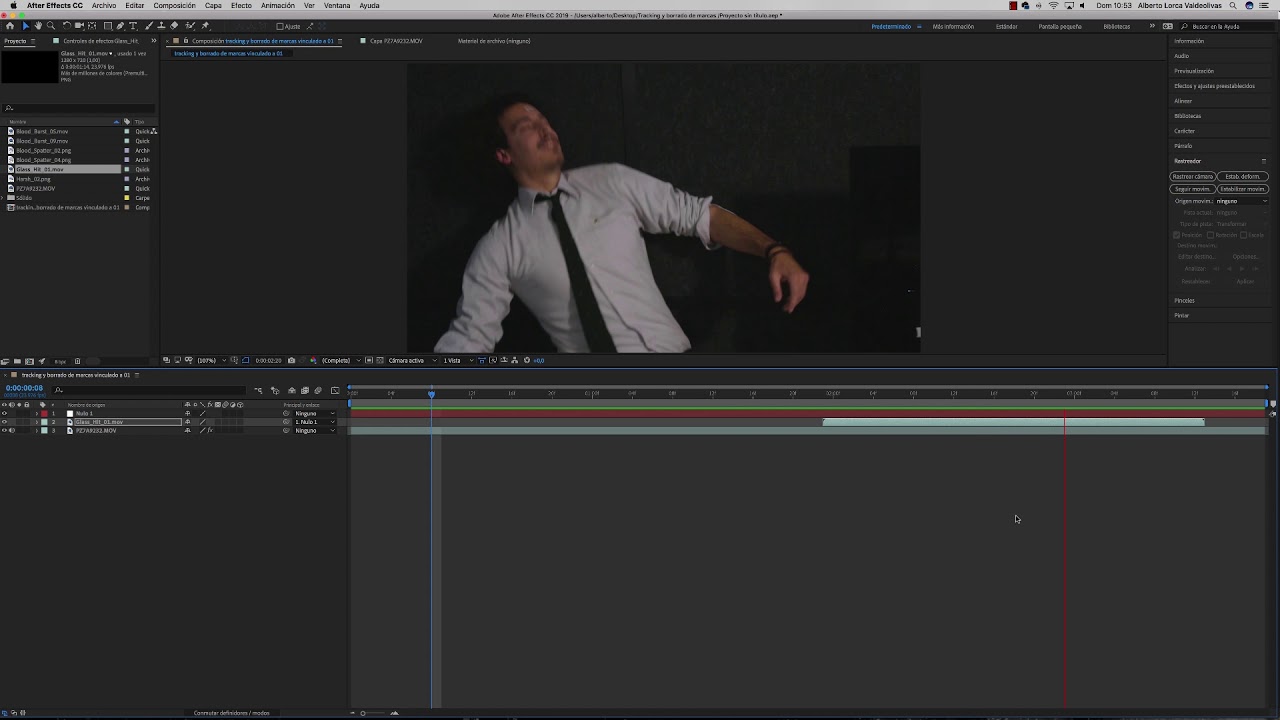Click Estabilizar movim. button
The width and height of the screenshot is (1280, 720).
[x=1243, y=189]
